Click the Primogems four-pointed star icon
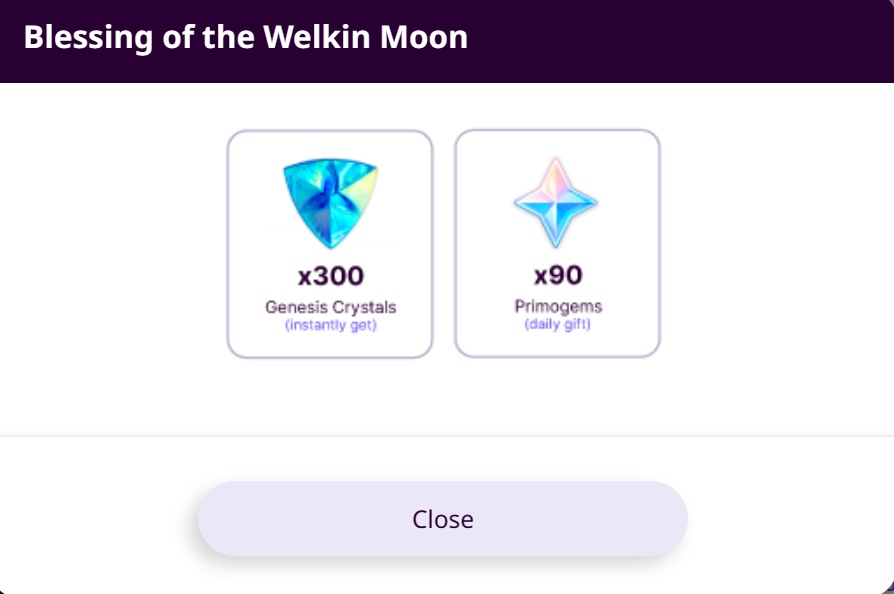The image size is (894, 594). [x=556, y=202]
